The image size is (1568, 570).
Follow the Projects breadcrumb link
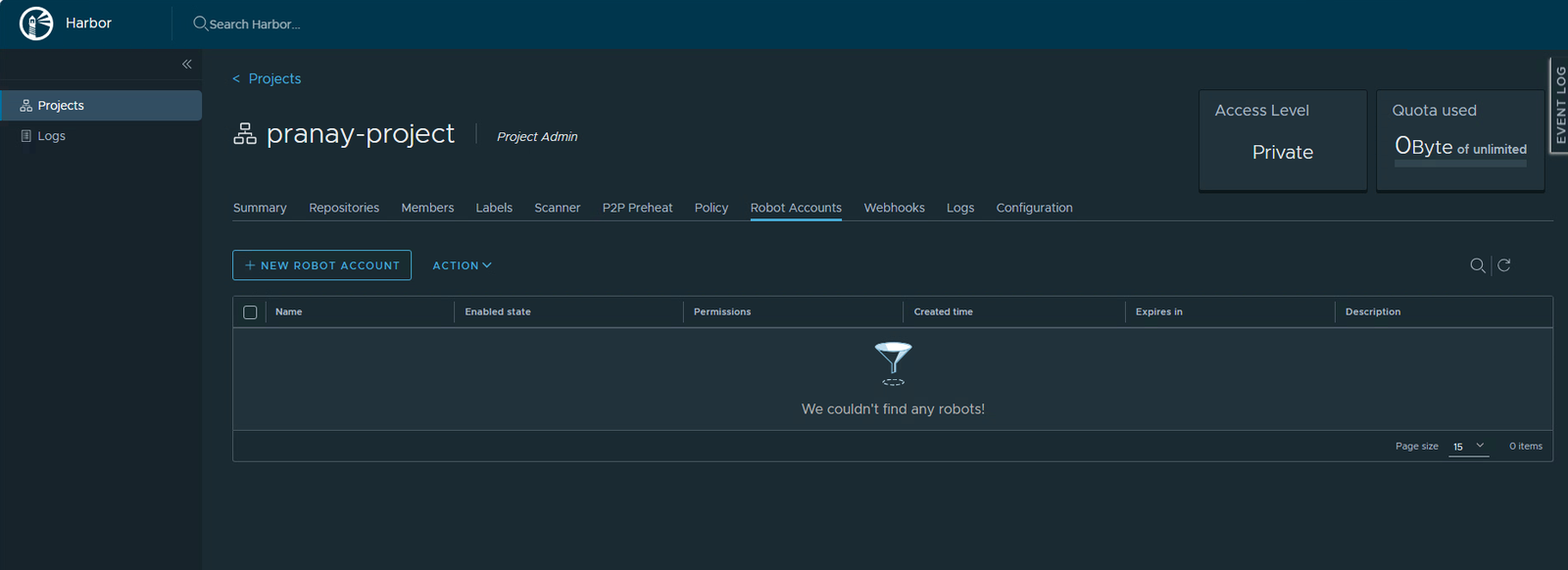point(274,78)
